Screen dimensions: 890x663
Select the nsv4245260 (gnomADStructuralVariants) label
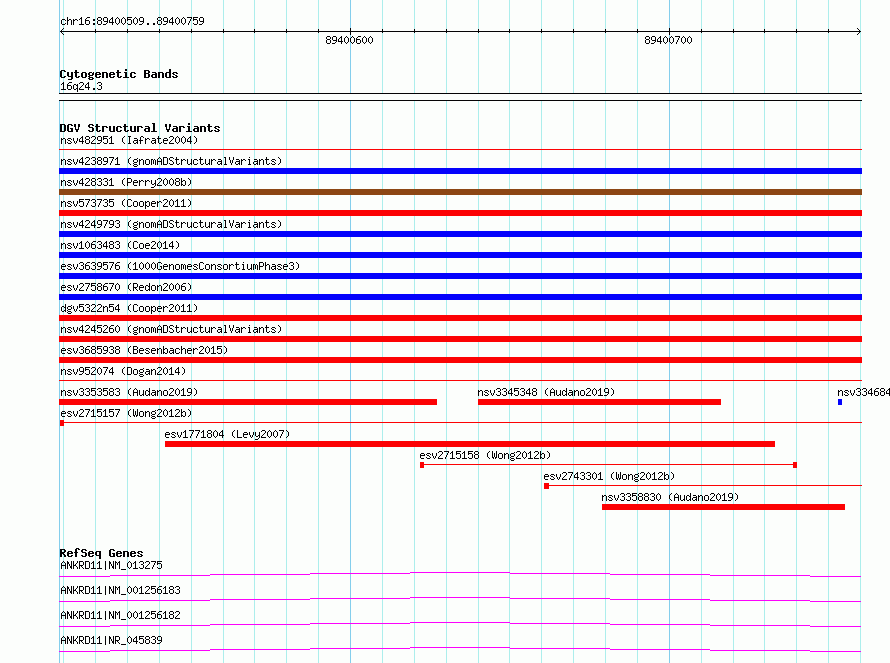(171, 329)
